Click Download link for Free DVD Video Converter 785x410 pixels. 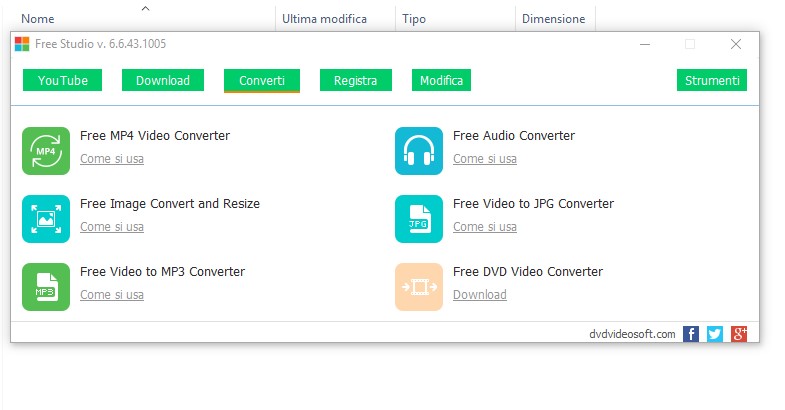pos(480,295)
